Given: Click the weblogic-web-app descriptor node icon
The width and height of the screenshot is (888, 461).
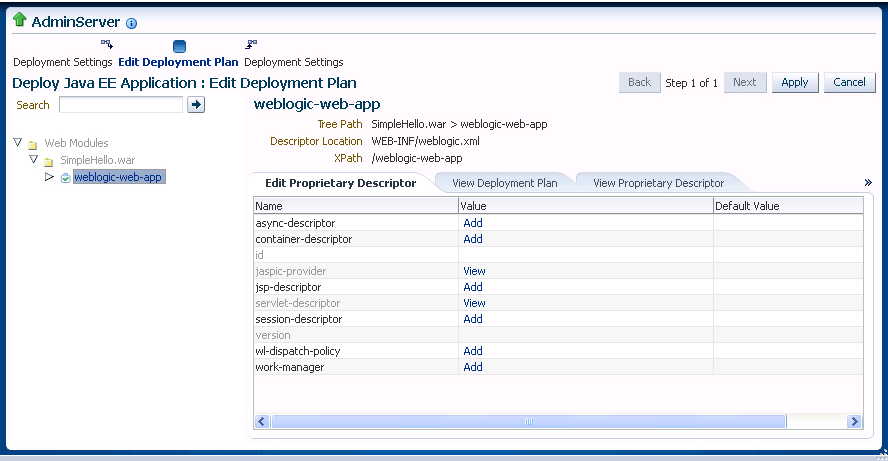Looking at the screenshot, I should coord(65,178).
